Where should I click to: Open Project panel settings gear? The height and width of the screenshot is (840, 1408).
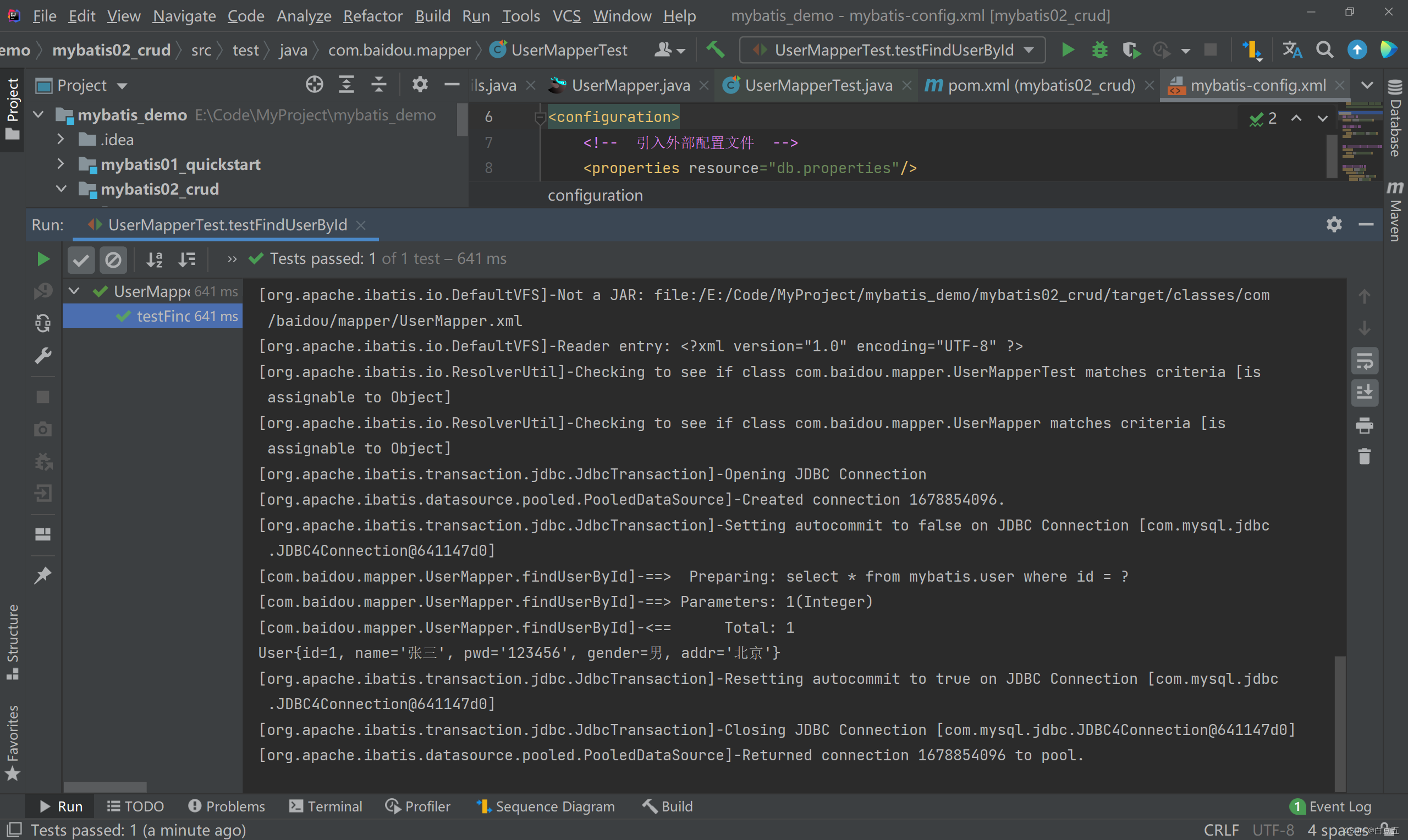click(x=420, y=85)
